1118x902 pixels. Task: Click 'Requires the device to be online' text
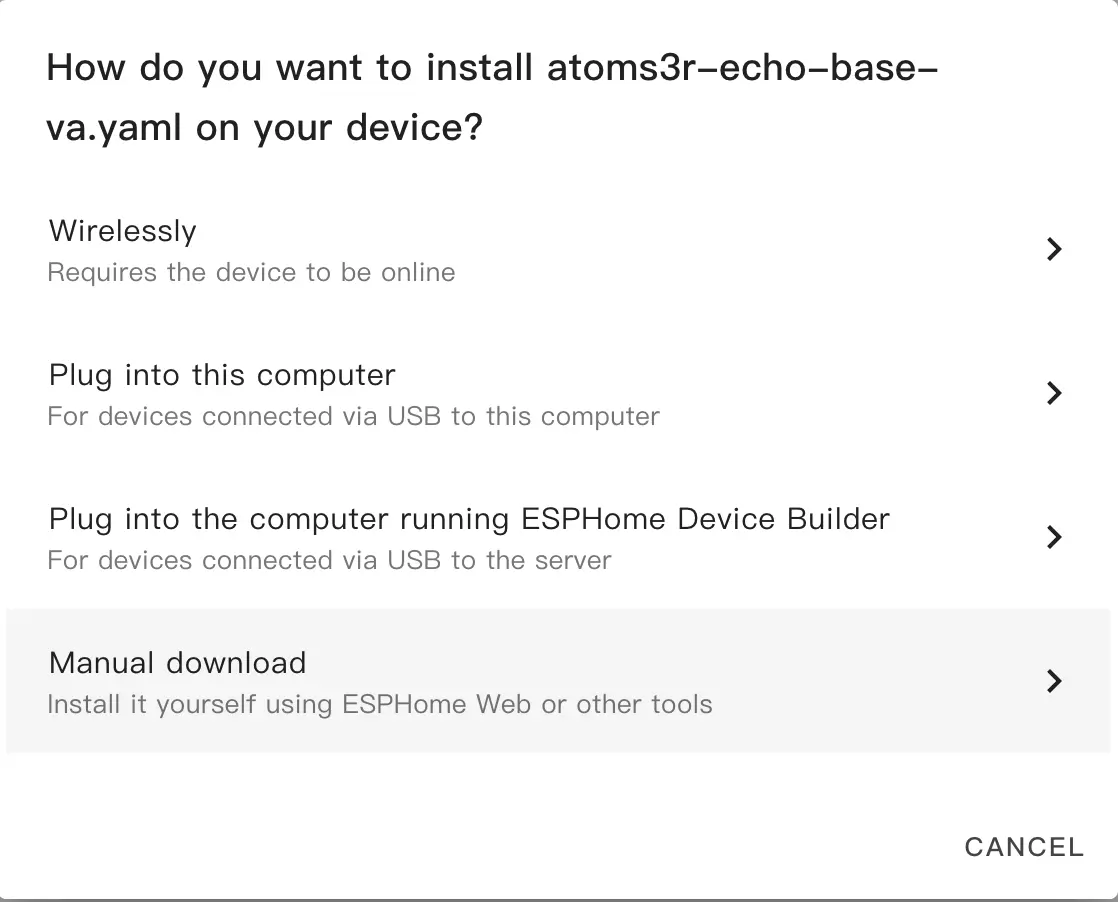click(251, 273)
